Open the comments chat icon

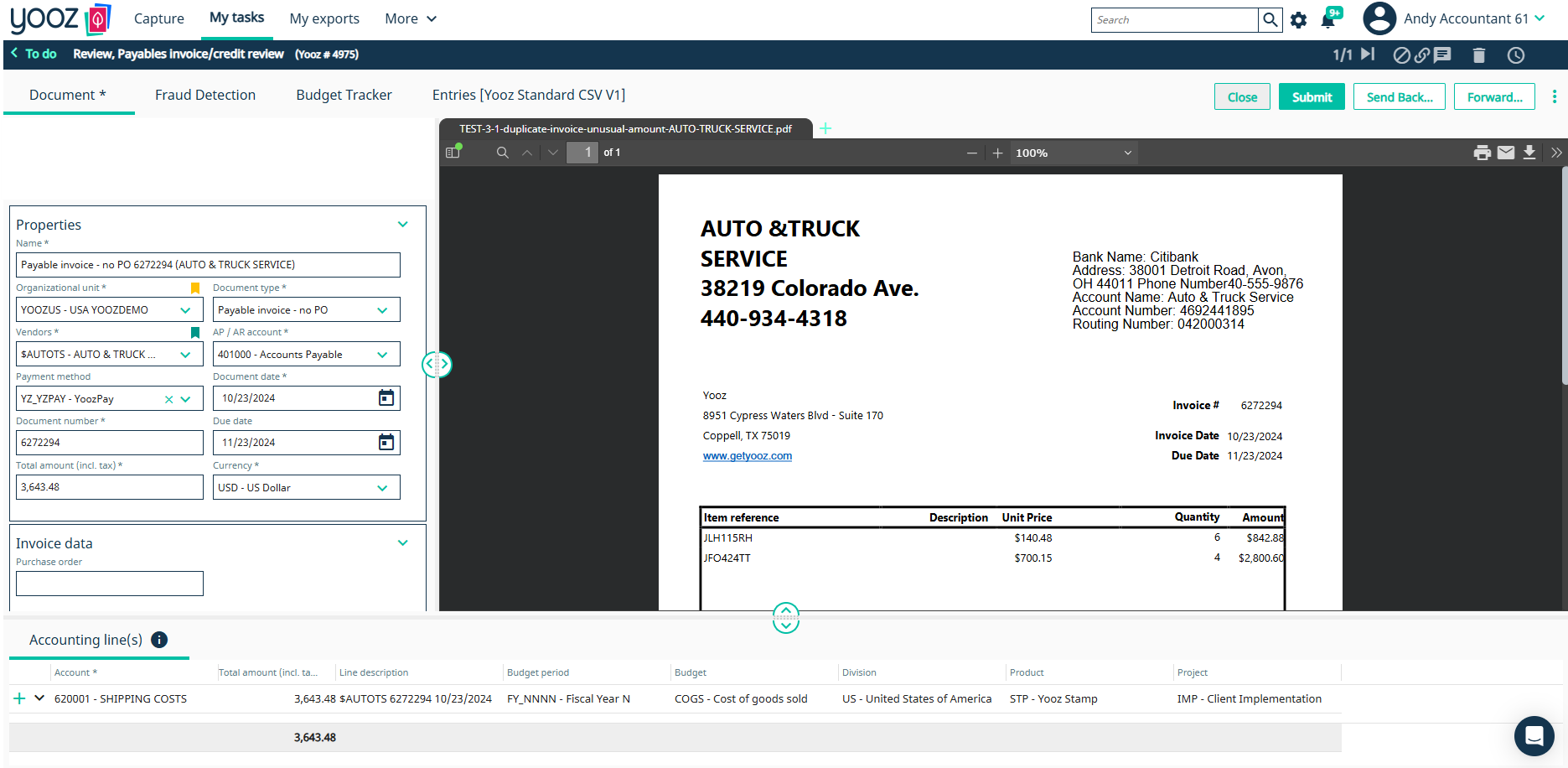1442,55
